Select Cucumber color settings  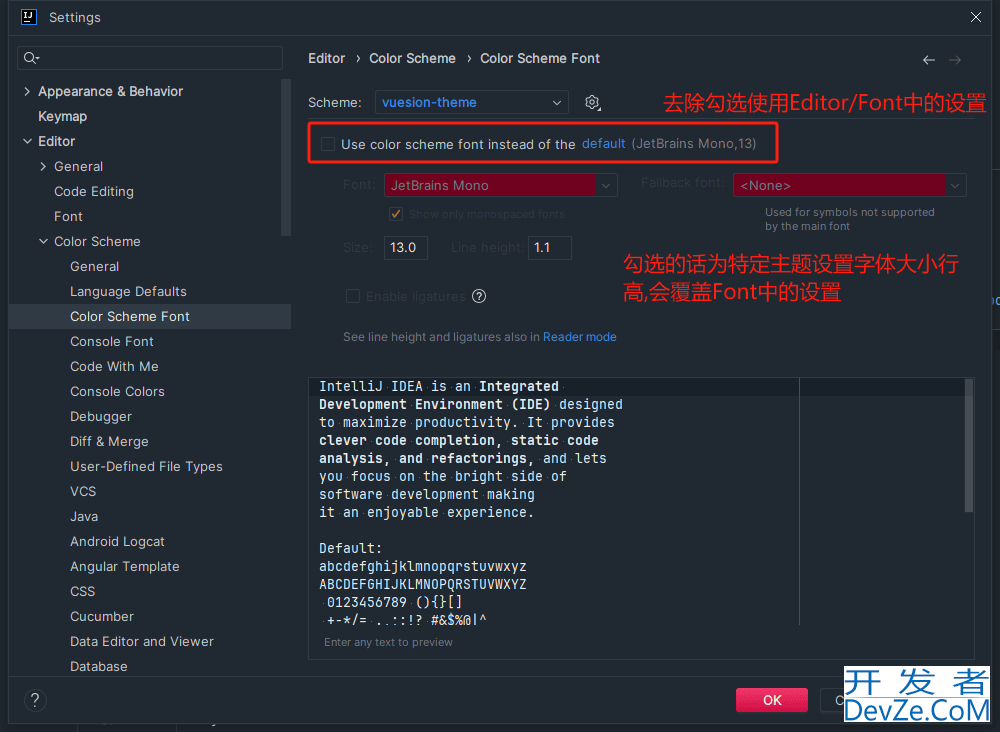pyautogui.click(x=102, y=617)
